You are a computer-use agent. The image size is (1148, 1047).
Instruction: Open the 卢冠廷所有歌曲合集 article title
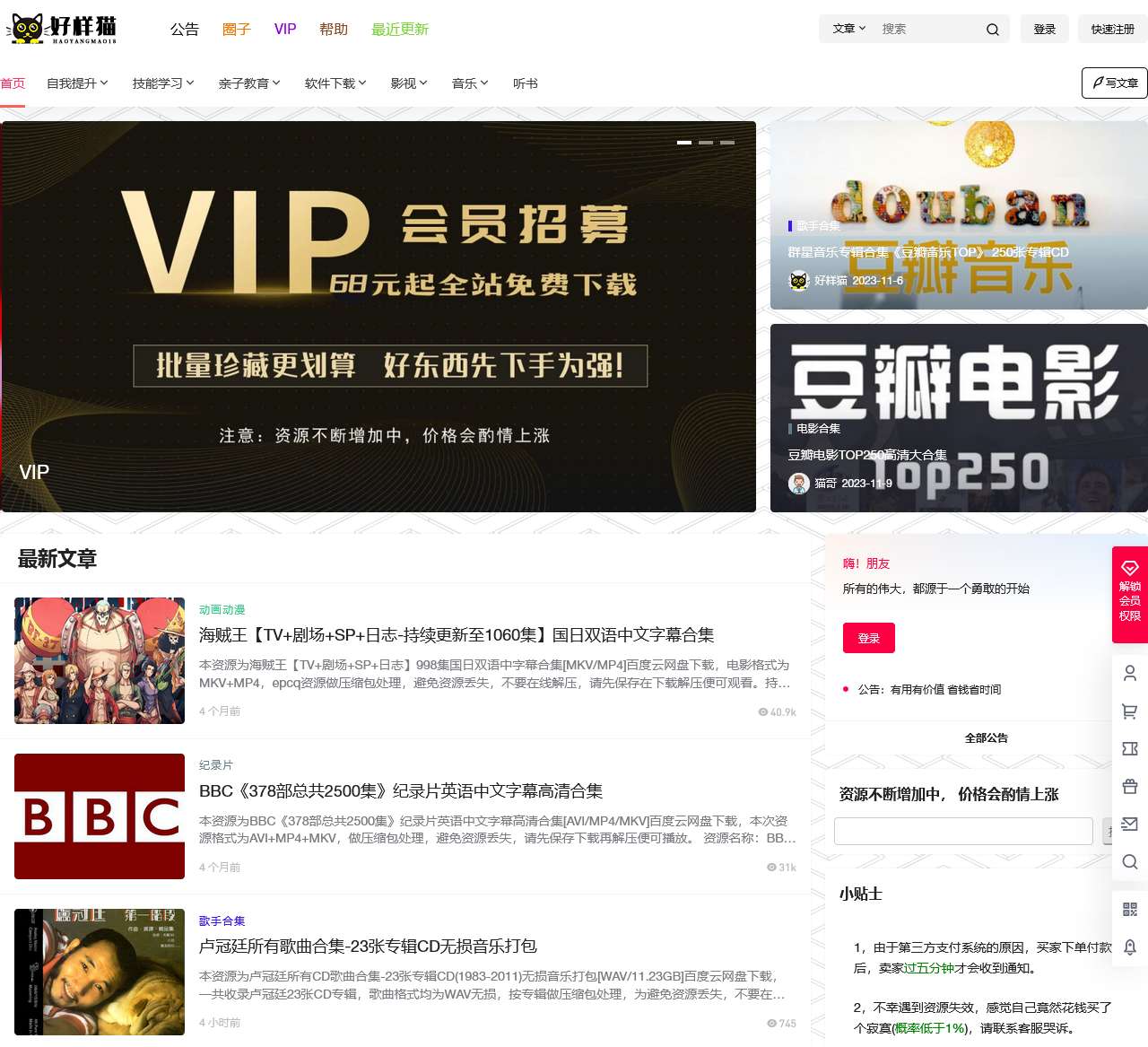(x=368, y=947)
